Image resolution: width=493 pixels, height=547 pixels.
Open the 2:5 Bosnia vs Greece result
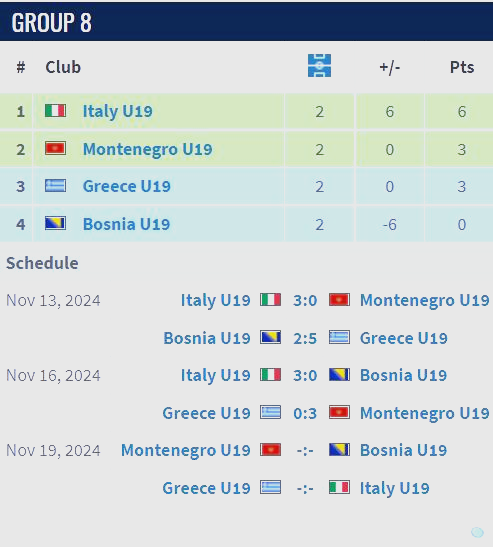305,338
